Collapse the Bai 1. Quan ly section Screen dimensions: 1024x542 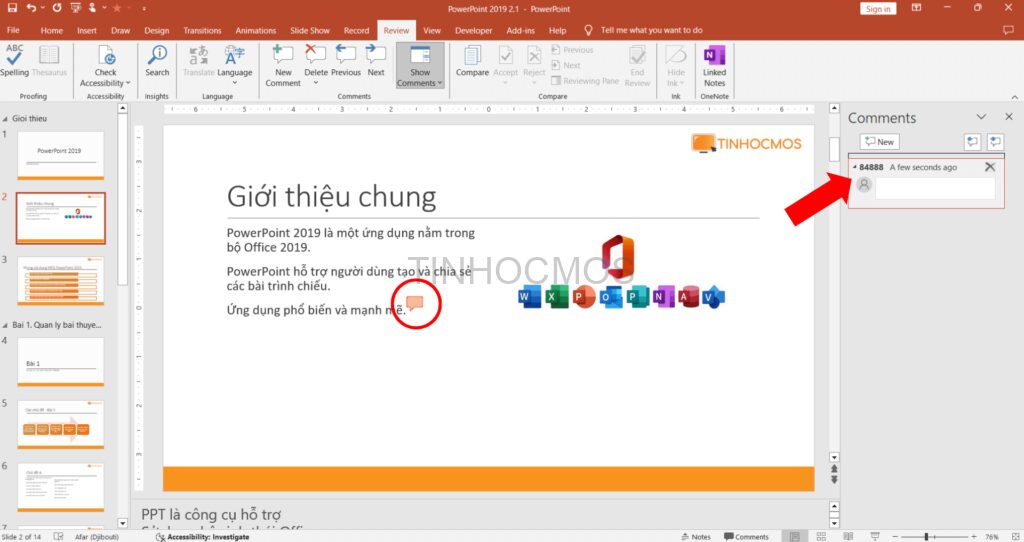(5, 325)
